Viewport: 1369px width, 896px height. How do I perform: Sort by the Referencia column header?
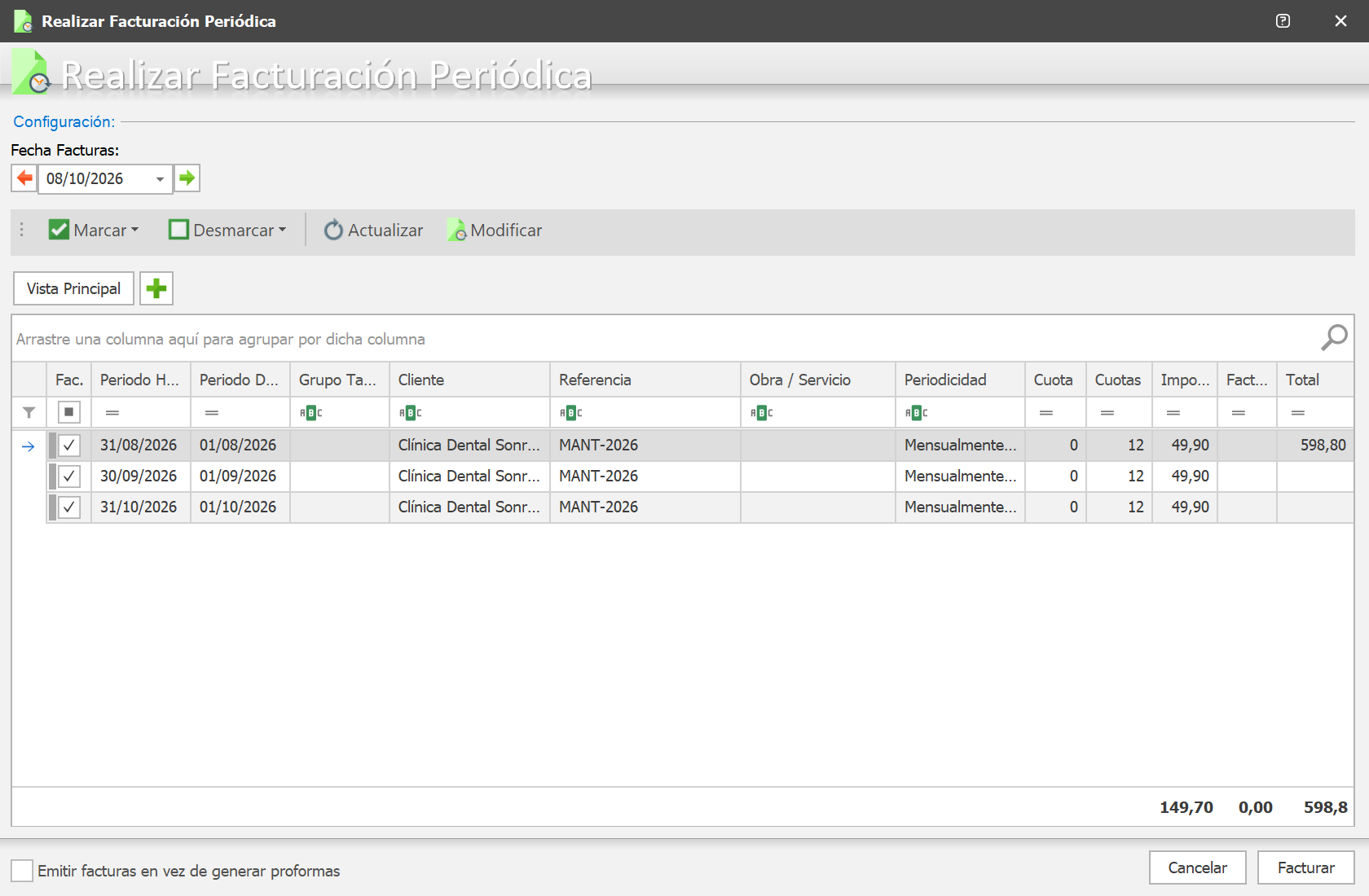tap(645, 380)
